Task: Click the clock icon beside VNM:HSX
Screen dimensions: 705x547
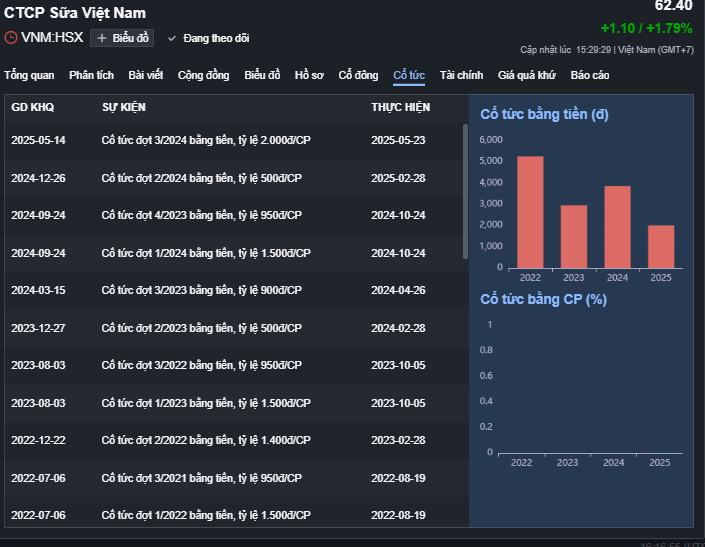Action: point(11,38)
